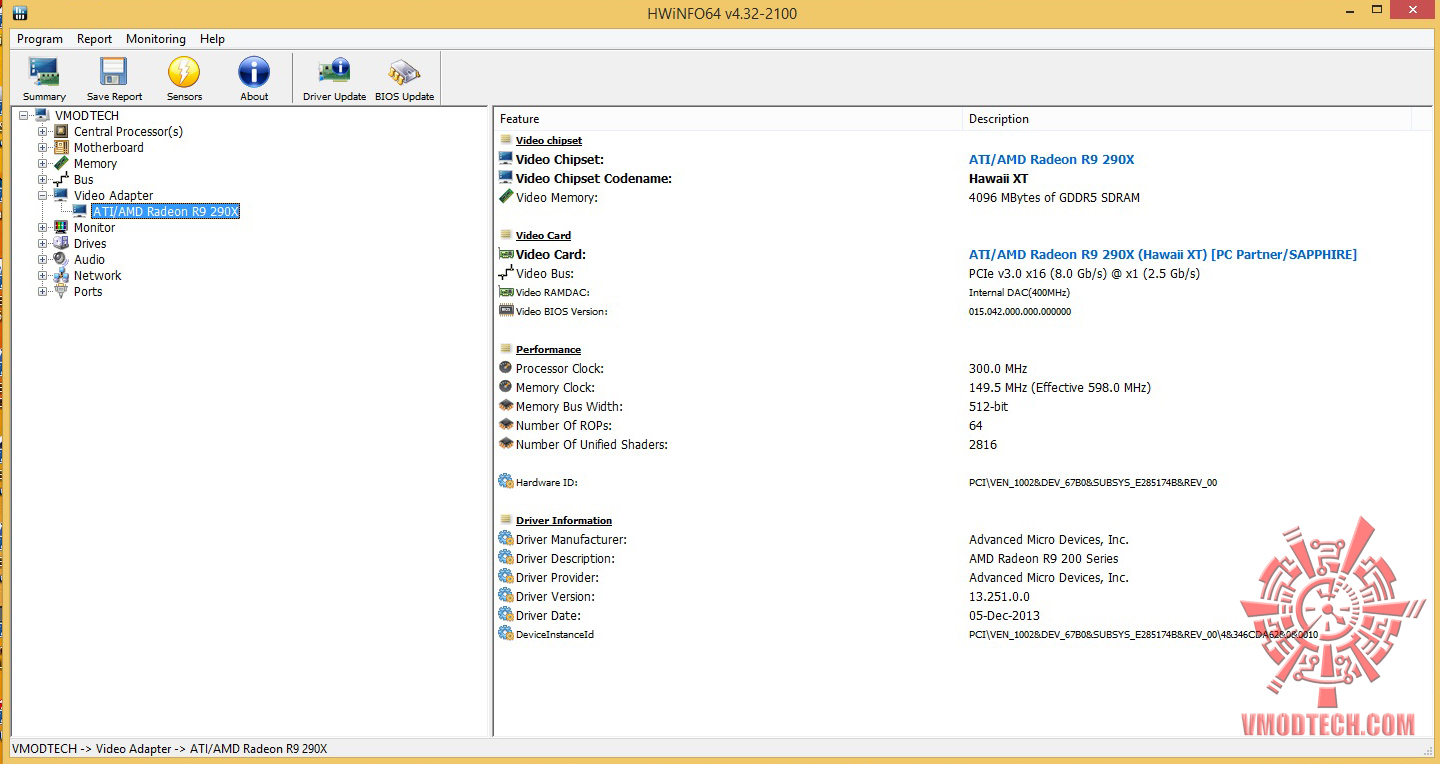Click the Monitor tree icon
This screenshot has height=764, width=1440.
[62, 227]
